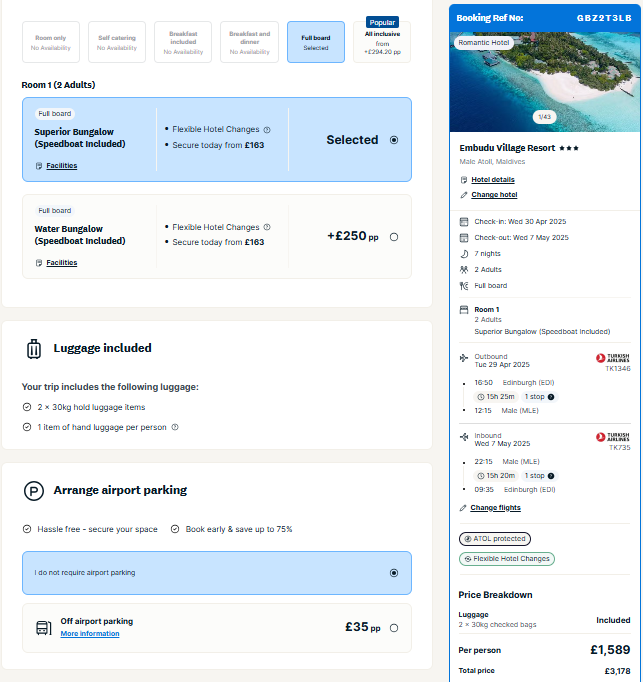Open Facilities for Superior Bungalow
643x682 pixels.
click(x=61, y=166)
